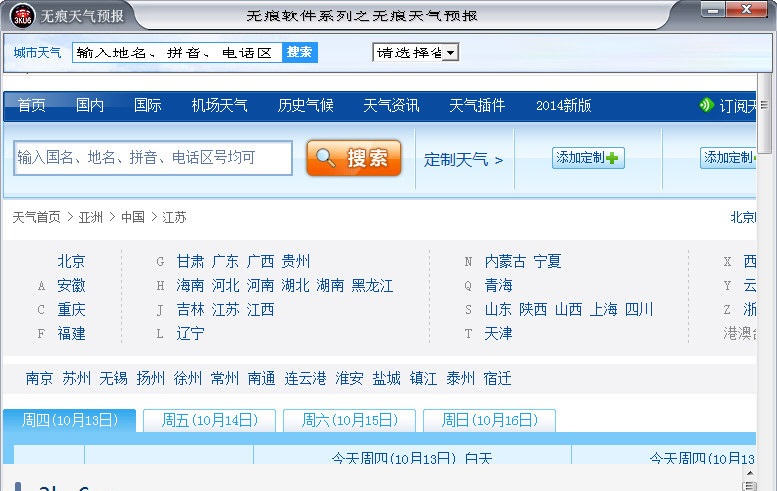Click the 山东 province link
The height and width of the screenshot is (491, 777).
click(x=498, y=310)
